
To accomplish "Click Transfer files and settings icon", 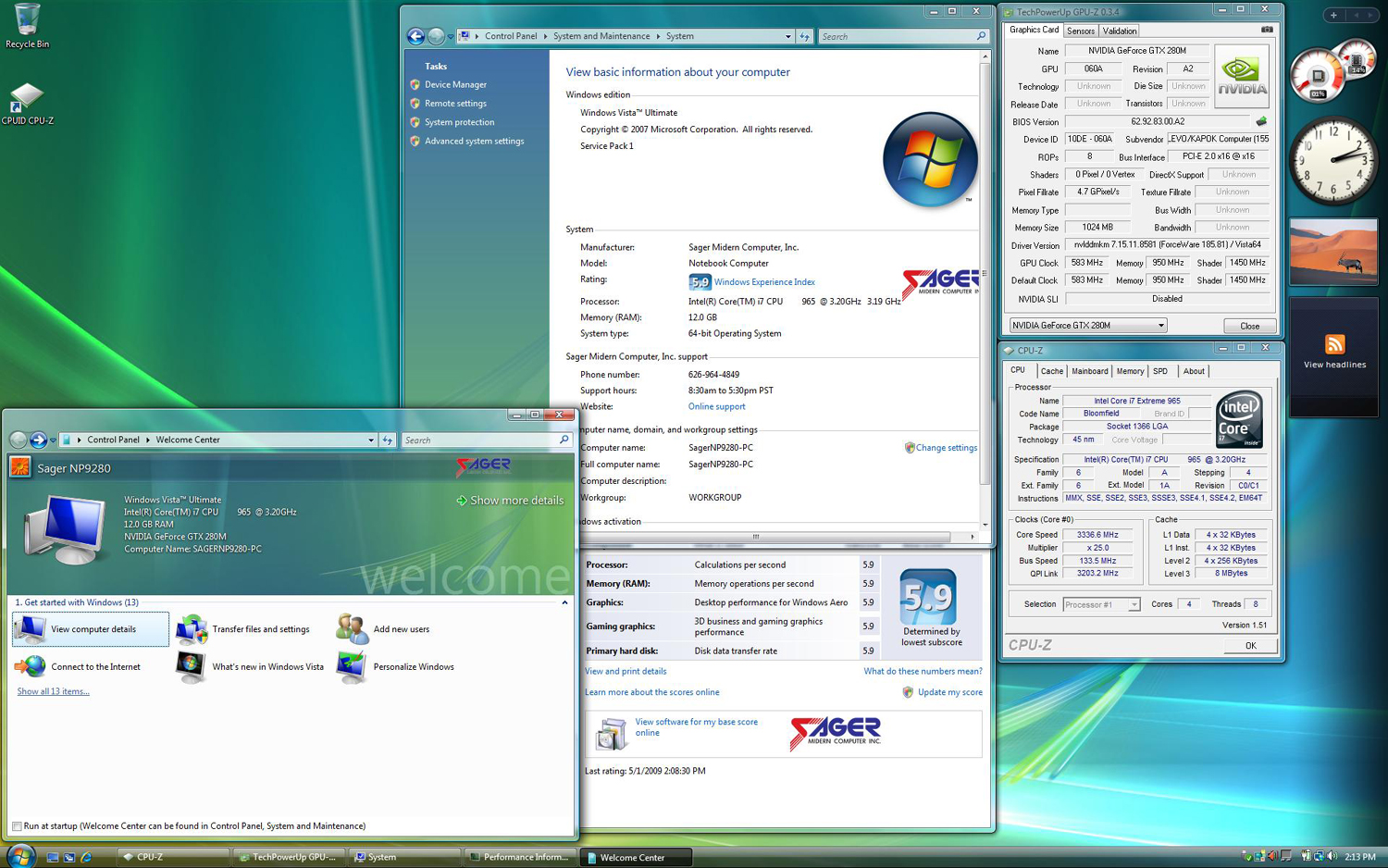I will [192, 628].
